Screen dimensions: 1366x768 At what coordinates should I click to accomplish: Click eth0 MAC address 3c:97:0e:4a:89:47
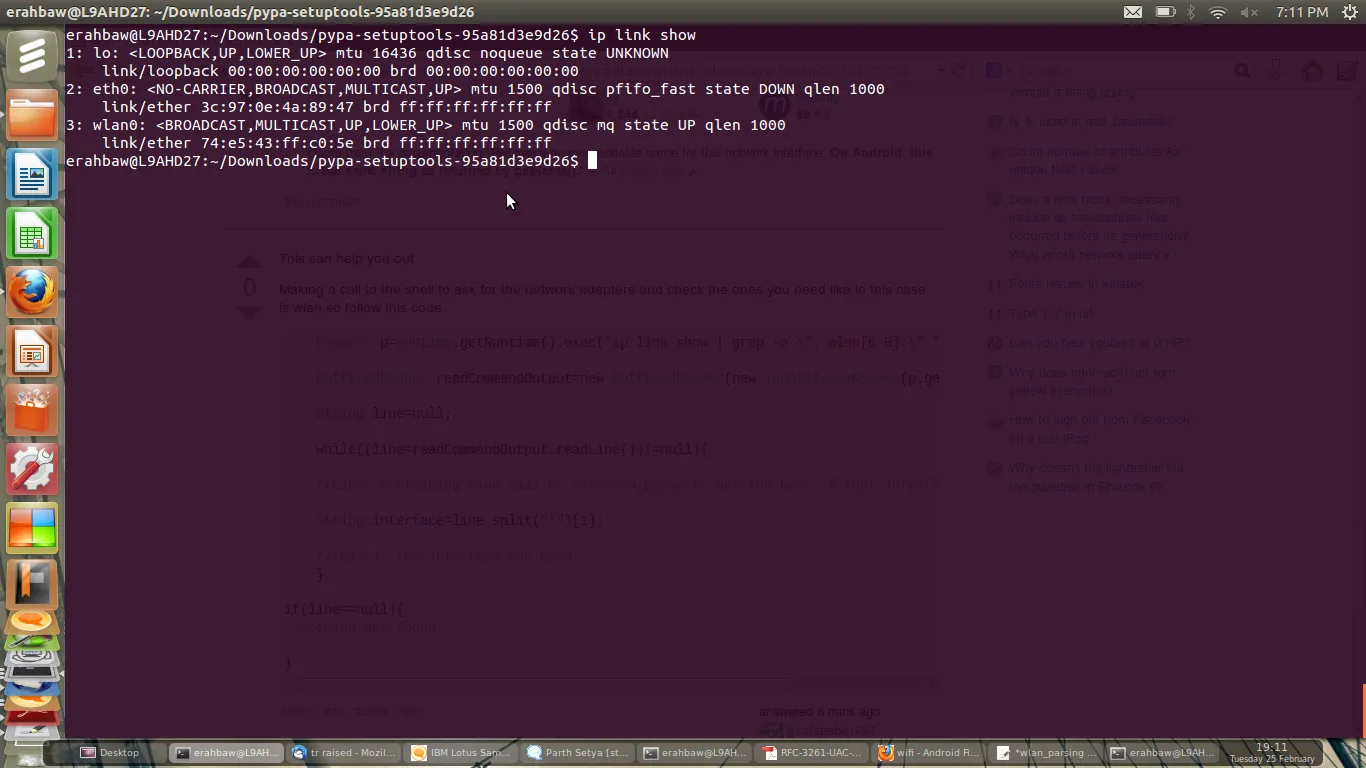[277, 107]
